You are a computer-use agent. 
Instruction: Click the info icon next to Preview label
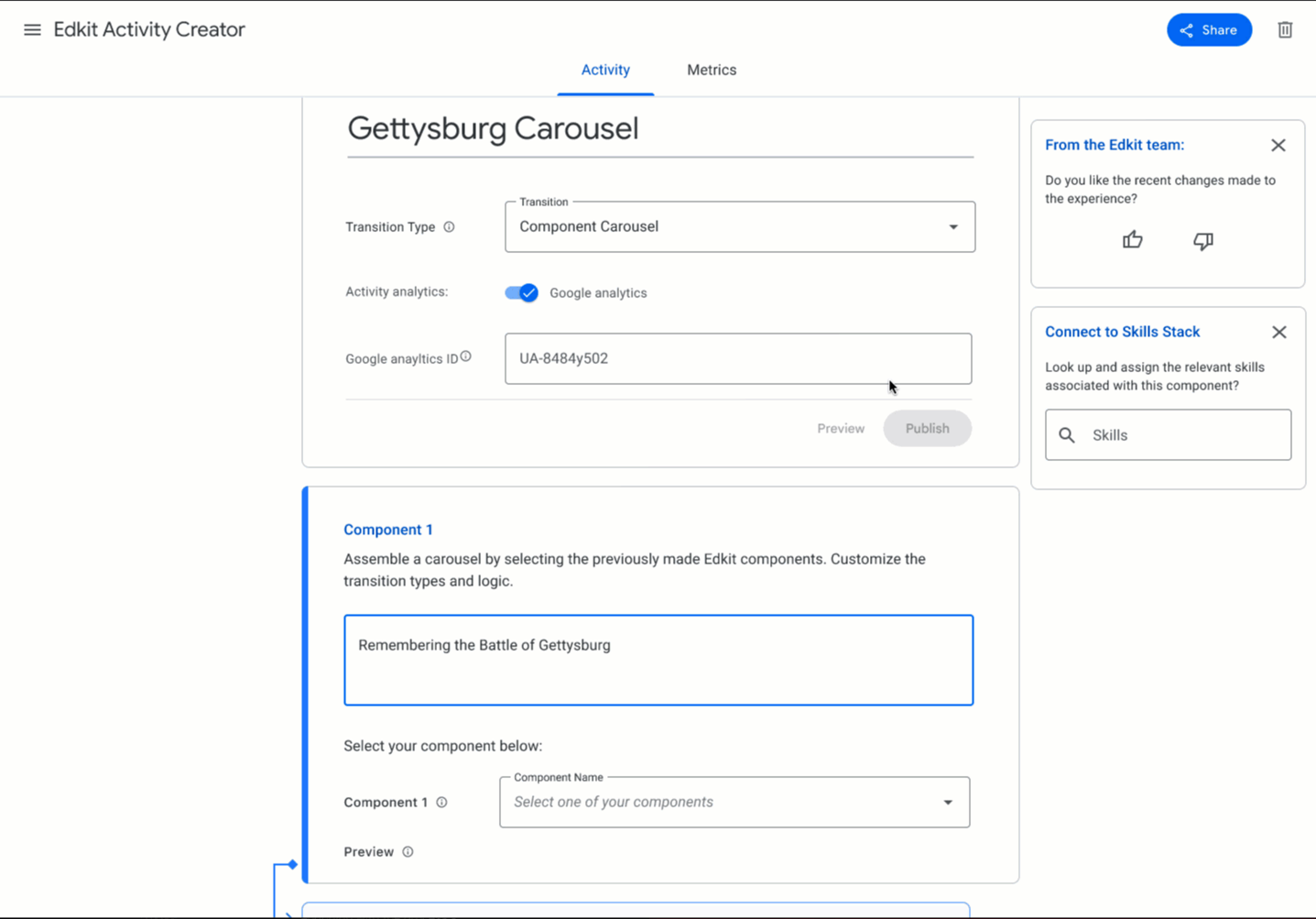tap(408, 852)
